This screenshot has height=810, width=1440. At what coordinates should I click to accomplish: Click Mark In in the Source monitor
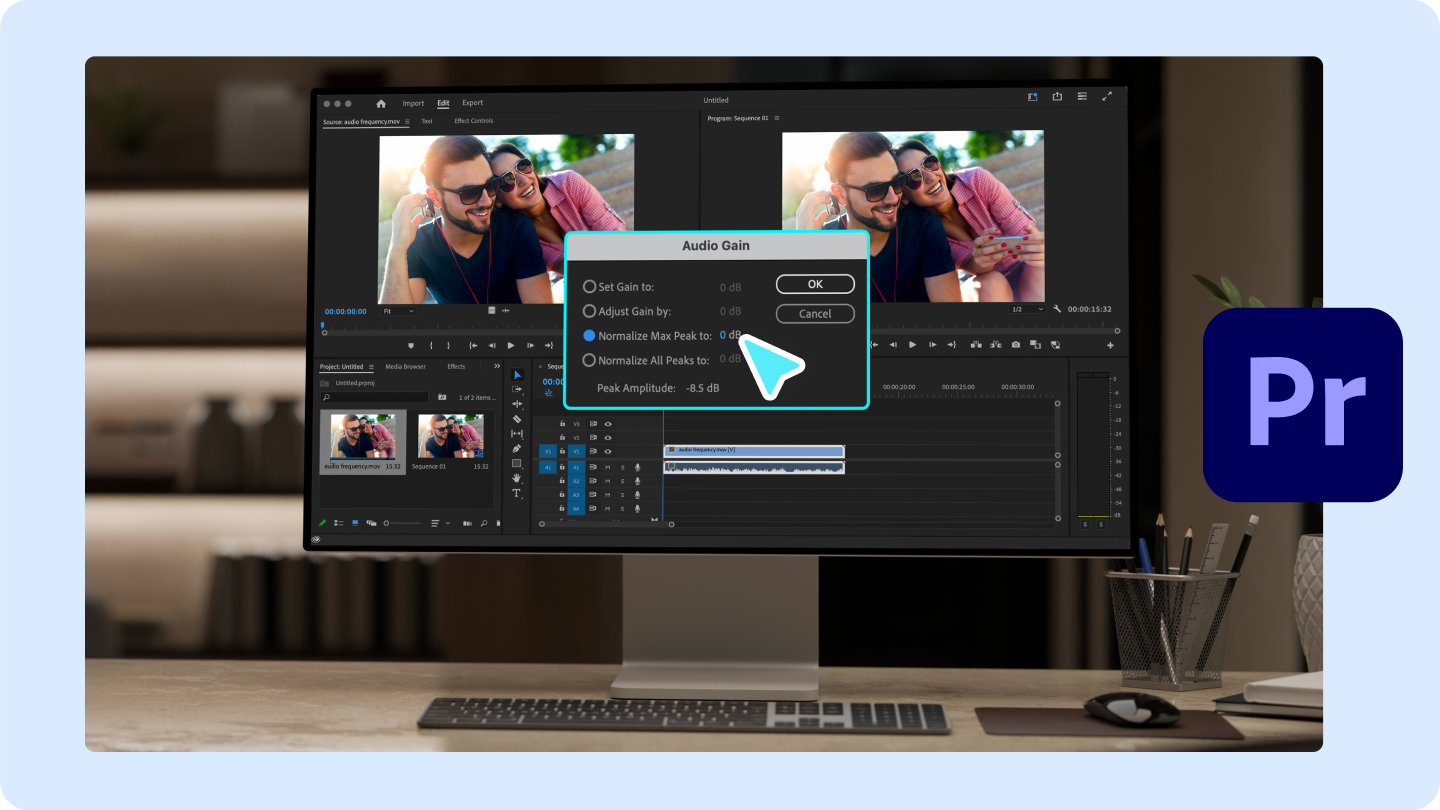click(x=431, y=345)
